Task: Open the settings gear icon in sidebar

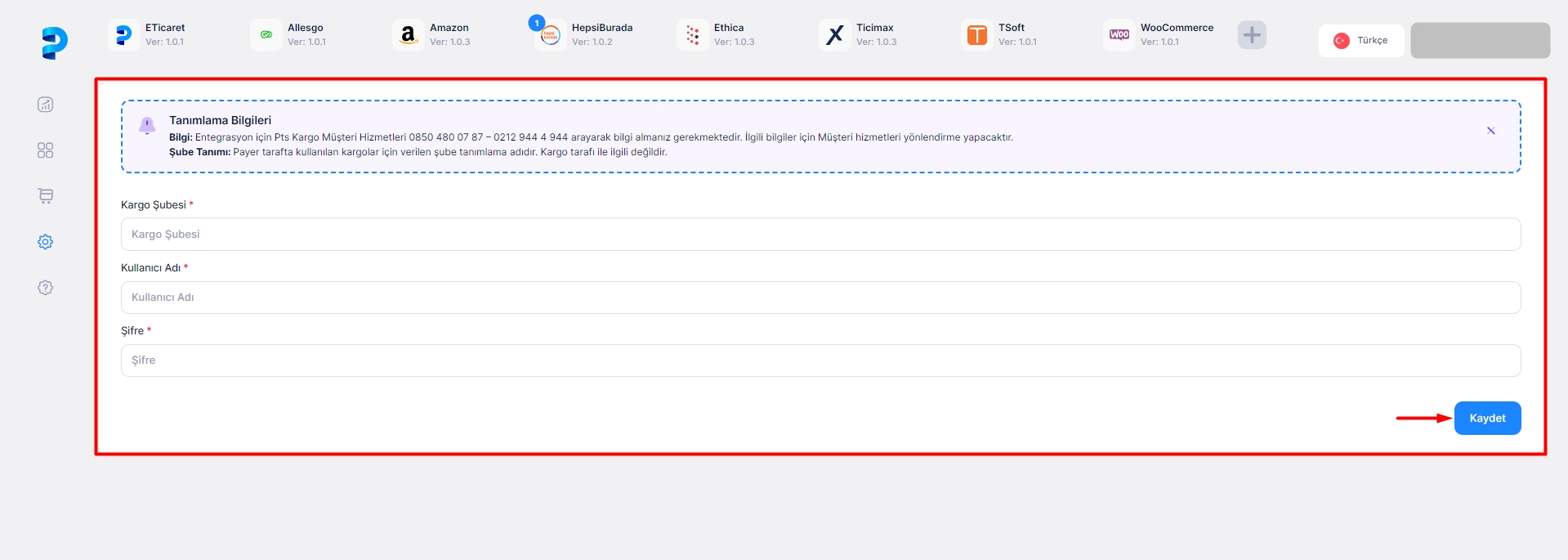Action: [46, 242]
